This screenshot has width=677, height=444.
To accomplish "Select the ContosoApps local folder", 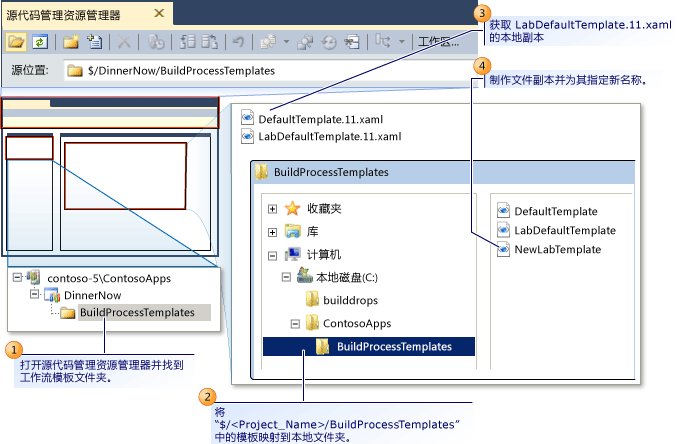I will (x=348, y=323).
